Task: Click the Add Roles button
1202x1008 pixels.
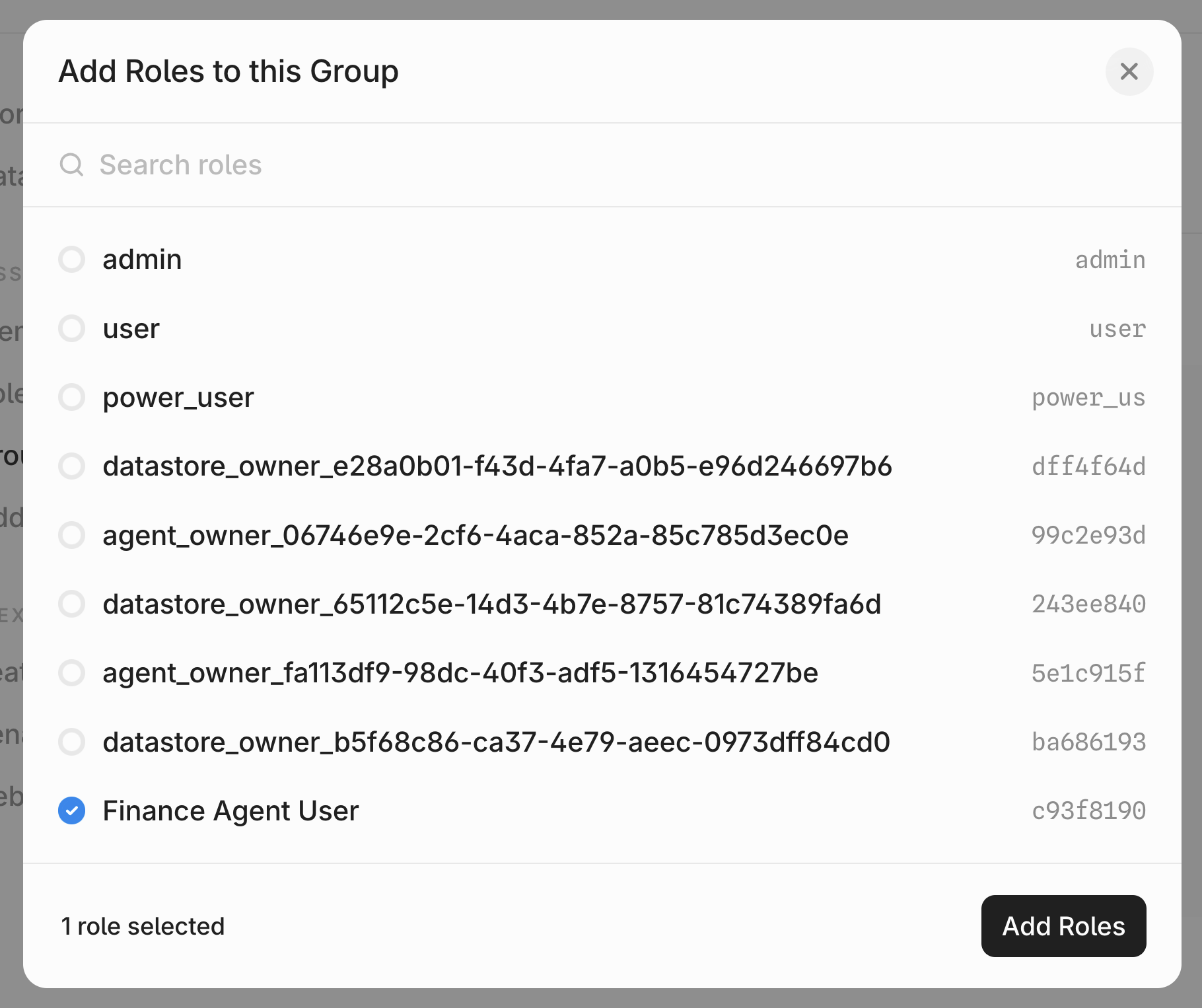Action: pyautogui.click(x=1063, y=926)
